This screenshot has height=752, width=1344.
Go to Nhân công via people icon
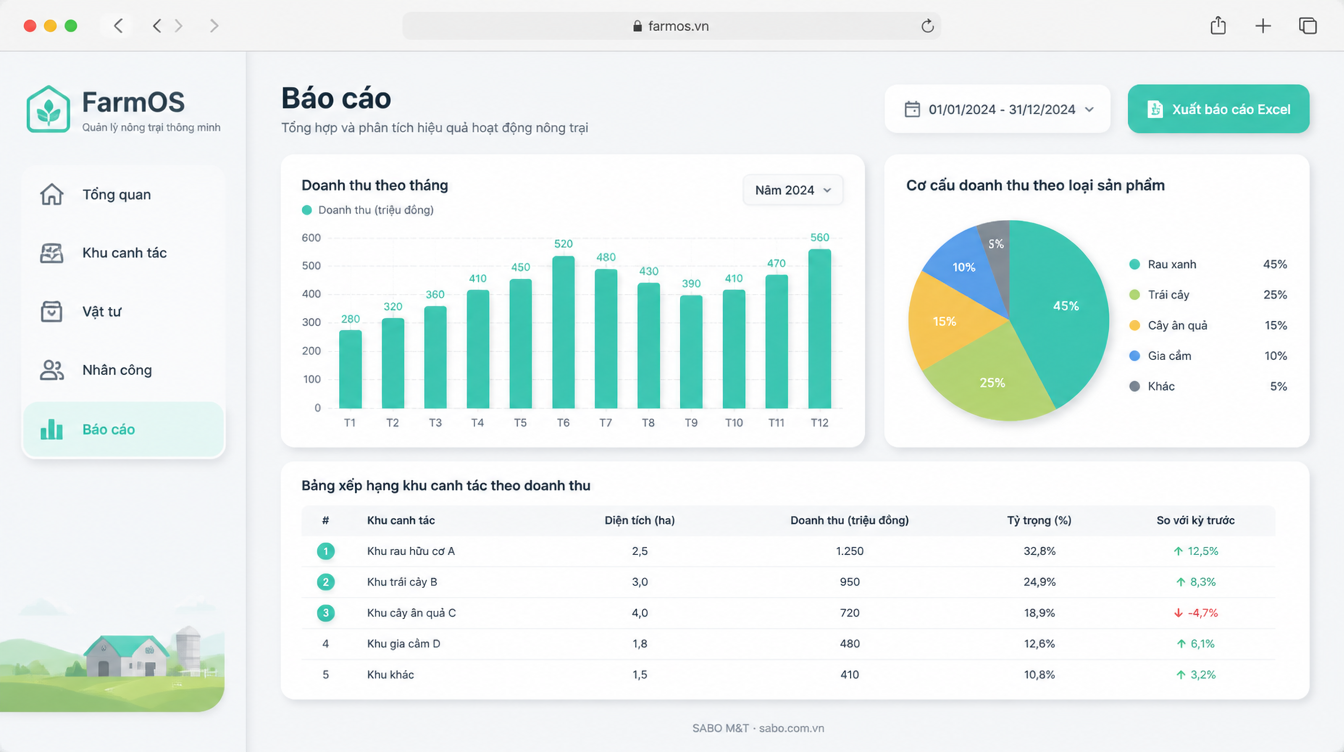pos(52,370)
